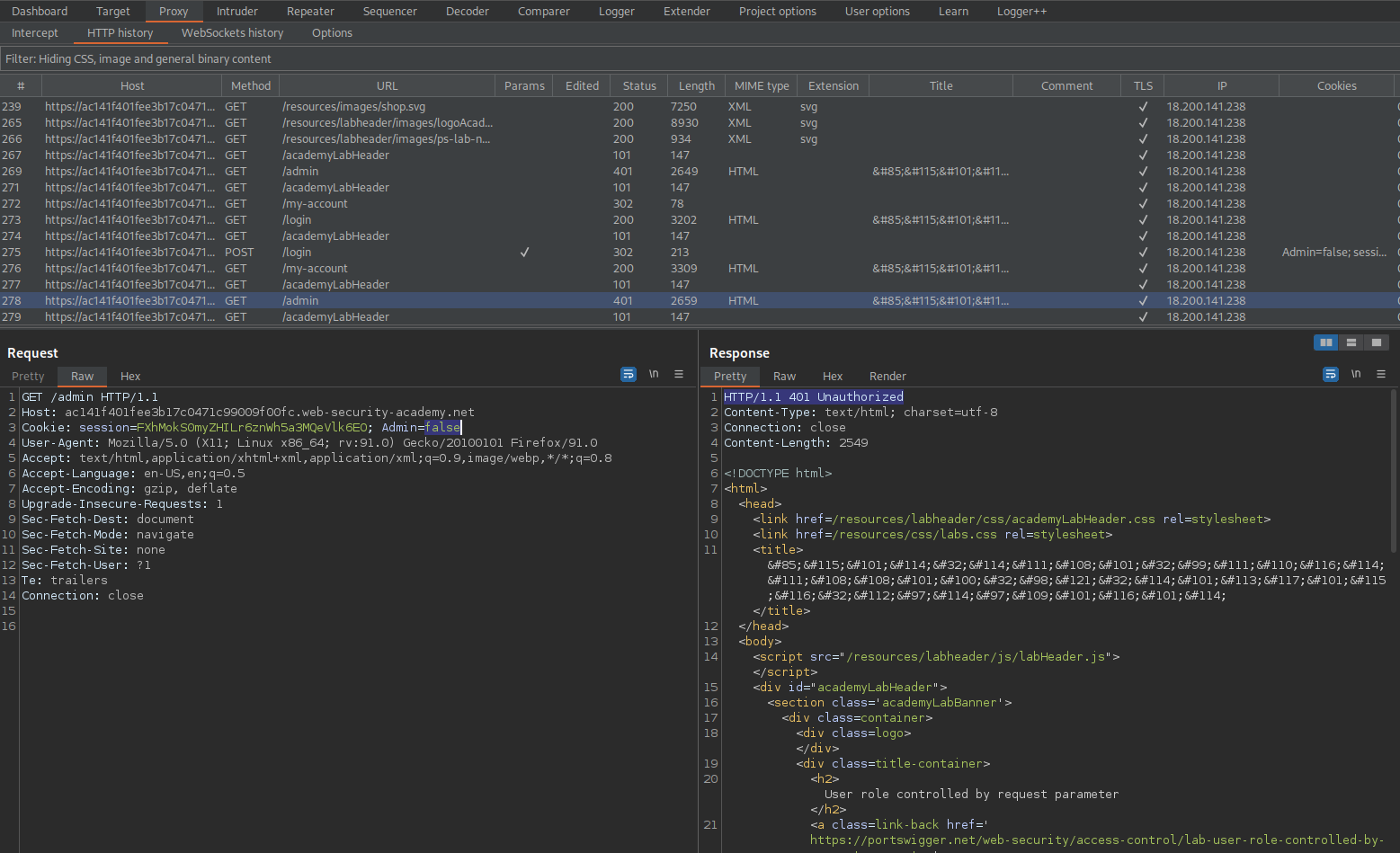Select history row 275 POST /login

700,252
